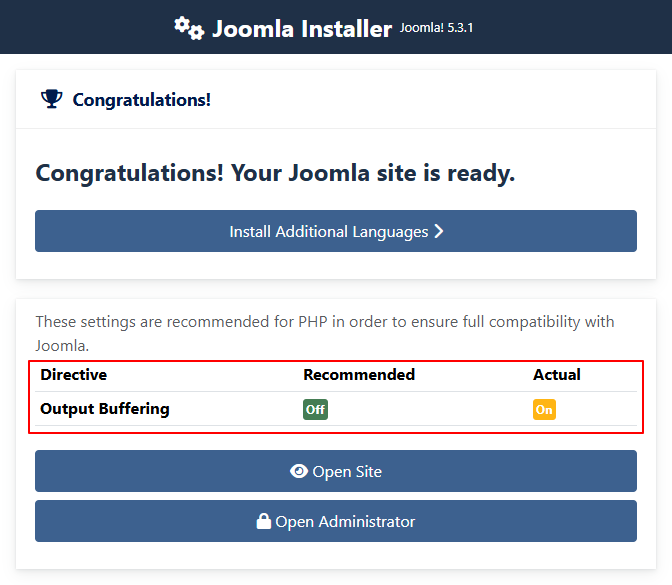Click the Congratulations! card heading
The width and height of the screenshot is (672, 585).
[x=141, y=100]
